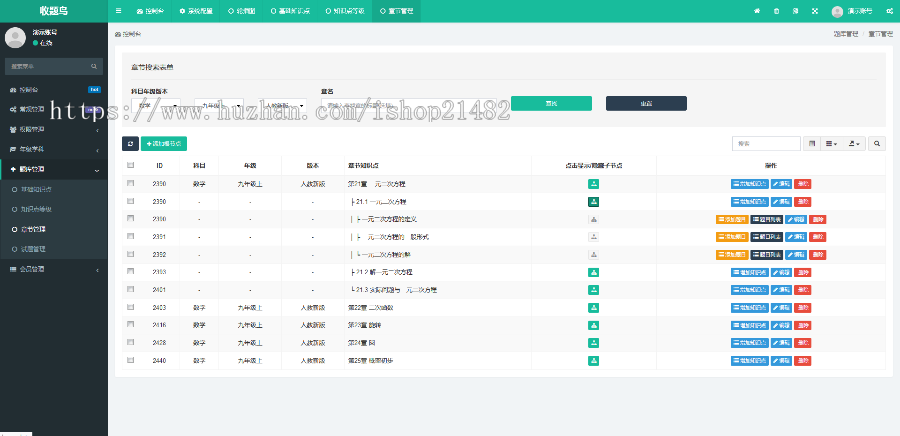Switch to the 知识点模板 top tab
Screen dimensions: 900x436
(344, 11)
